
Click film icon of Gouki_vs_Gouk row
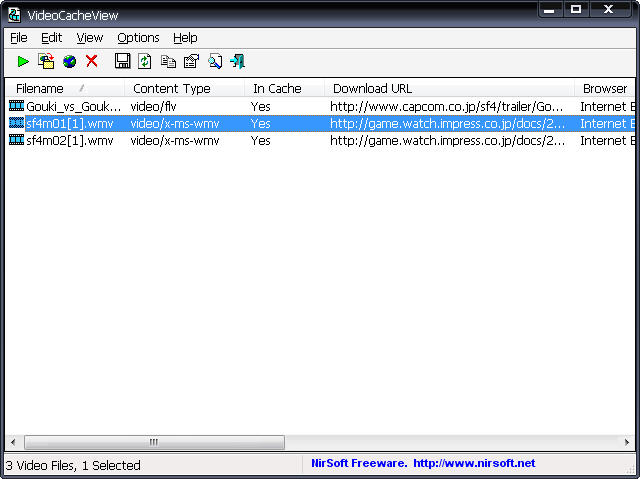(x=16, y=106)
